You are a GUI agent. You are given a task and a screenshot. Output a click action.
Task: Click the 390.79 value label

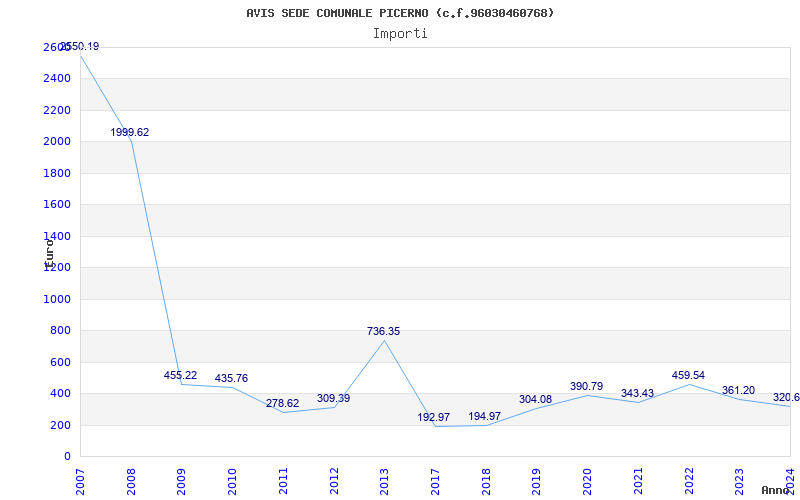(586, 386)
